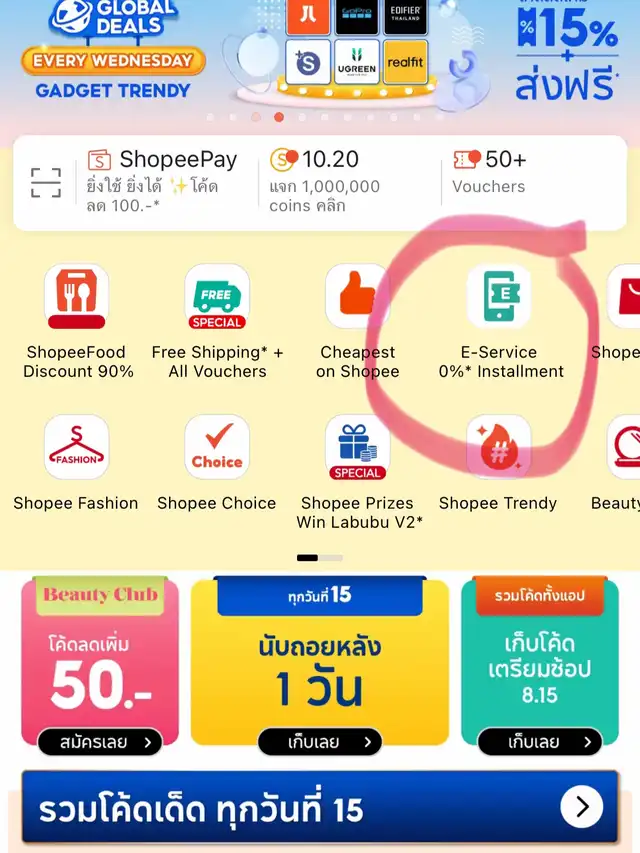
Task: Open the UGREEN brand tile
Action: [x=356, y=61]
